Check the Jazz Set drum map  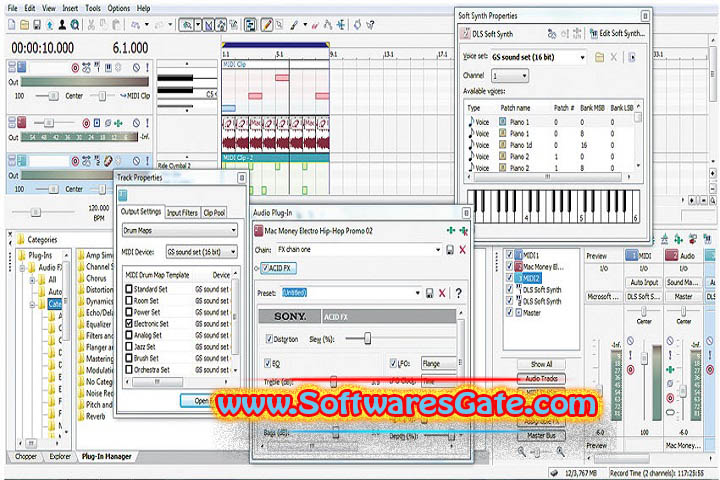pos(129,346)
